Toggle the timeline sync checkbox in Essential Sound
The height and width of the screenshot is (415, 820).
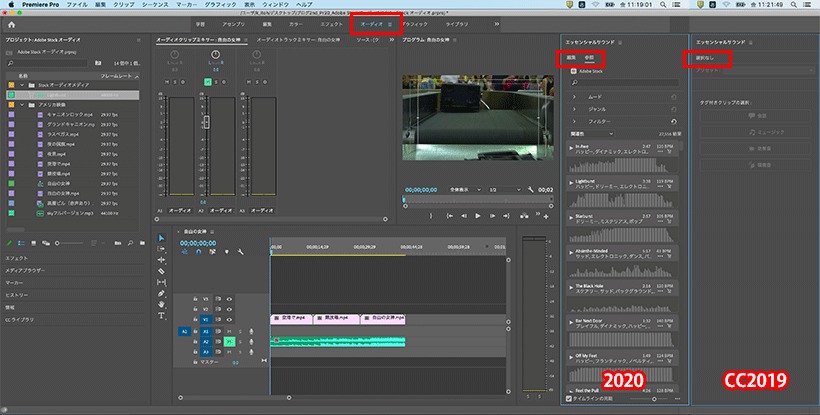(x=569, y=399)
